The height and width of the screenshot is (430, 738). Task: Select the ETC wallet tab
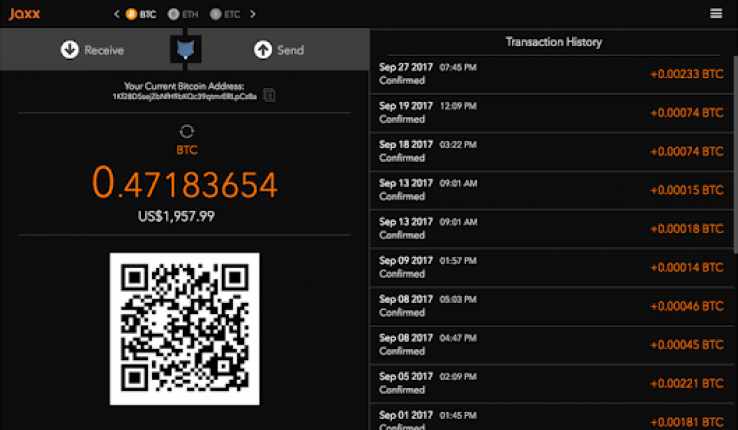tap(225, 14)
